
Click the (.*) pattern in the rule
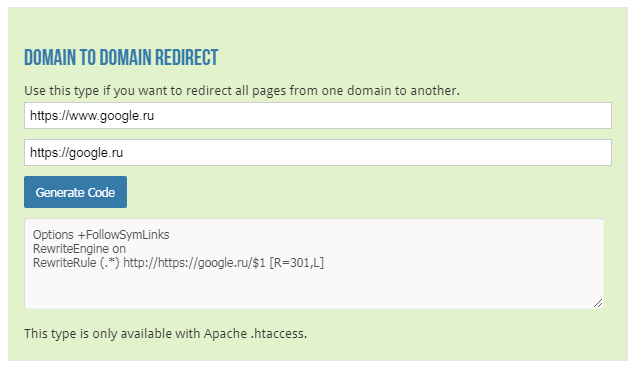click(x=110, y=262)
